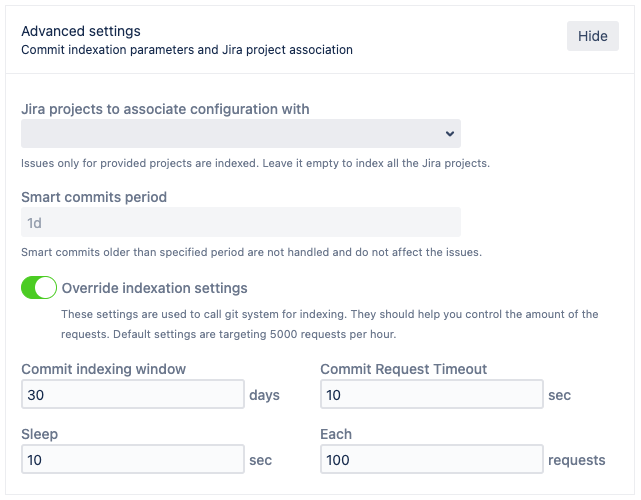This screenshot has height=500, width=641.
Task: Click the Jira projects association label
Action: point(165,108)
